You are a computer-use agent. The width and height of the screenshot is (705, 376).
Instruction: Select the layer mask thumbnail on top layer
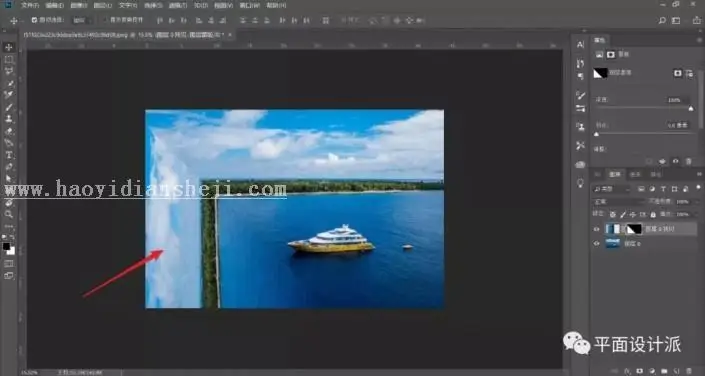tap(634, 229)
